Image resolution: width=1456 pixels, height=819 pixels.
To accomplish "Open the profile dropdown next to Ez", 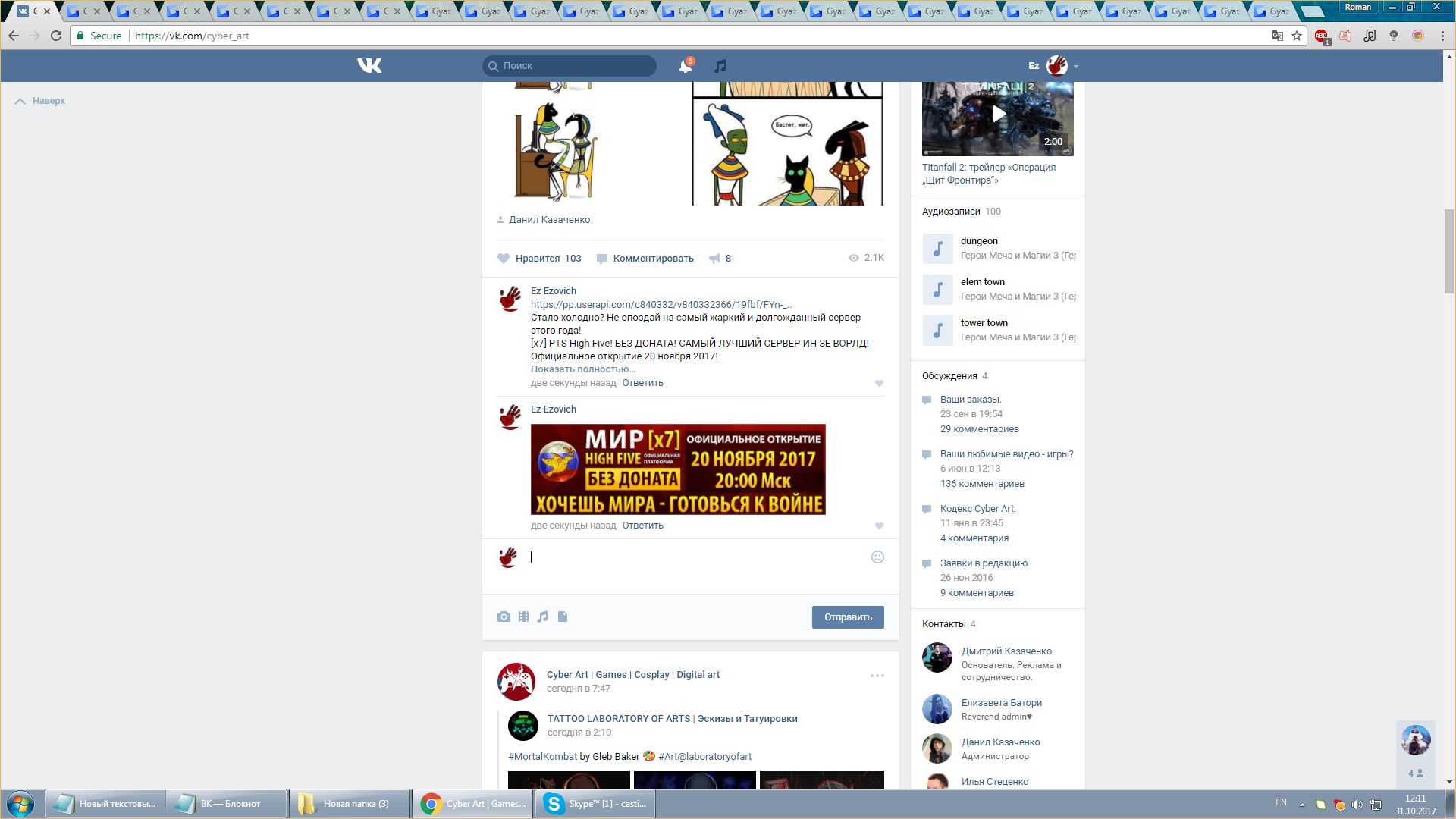I will [1075, 67].
